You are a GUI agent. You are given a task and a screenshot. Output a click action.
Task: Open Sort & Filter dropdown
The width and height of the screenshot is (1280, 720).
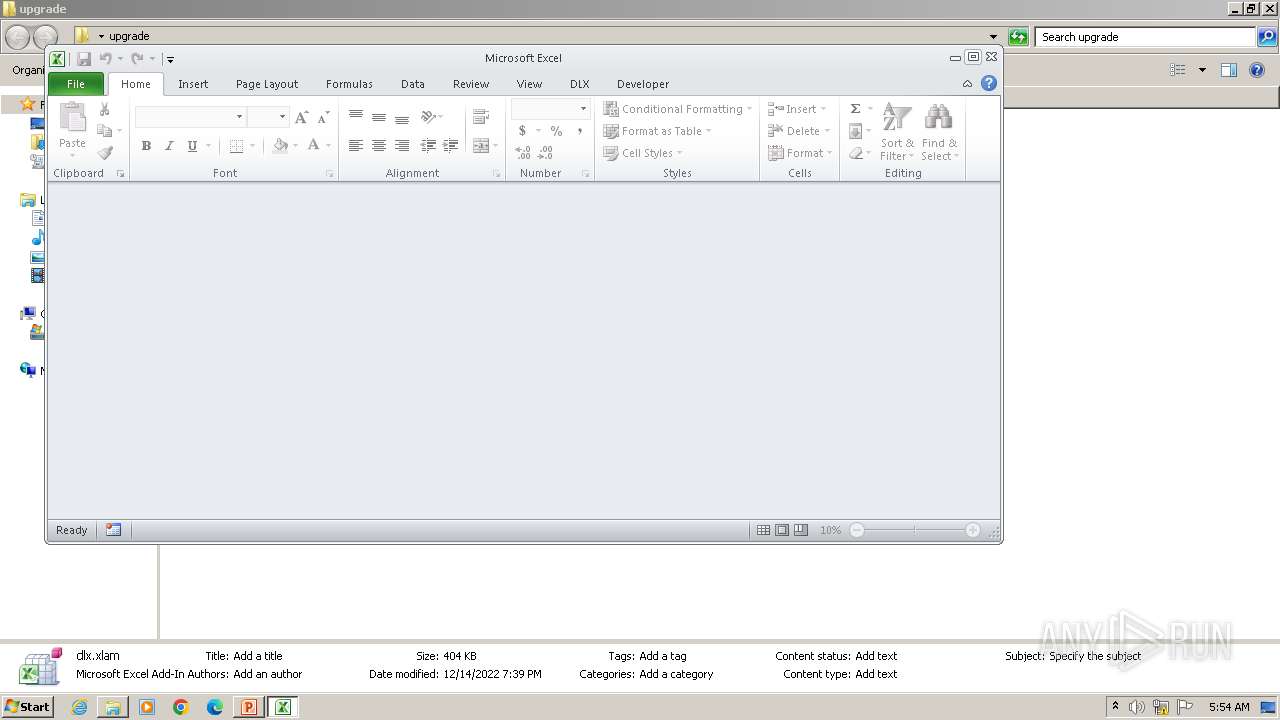click(897, 132)
